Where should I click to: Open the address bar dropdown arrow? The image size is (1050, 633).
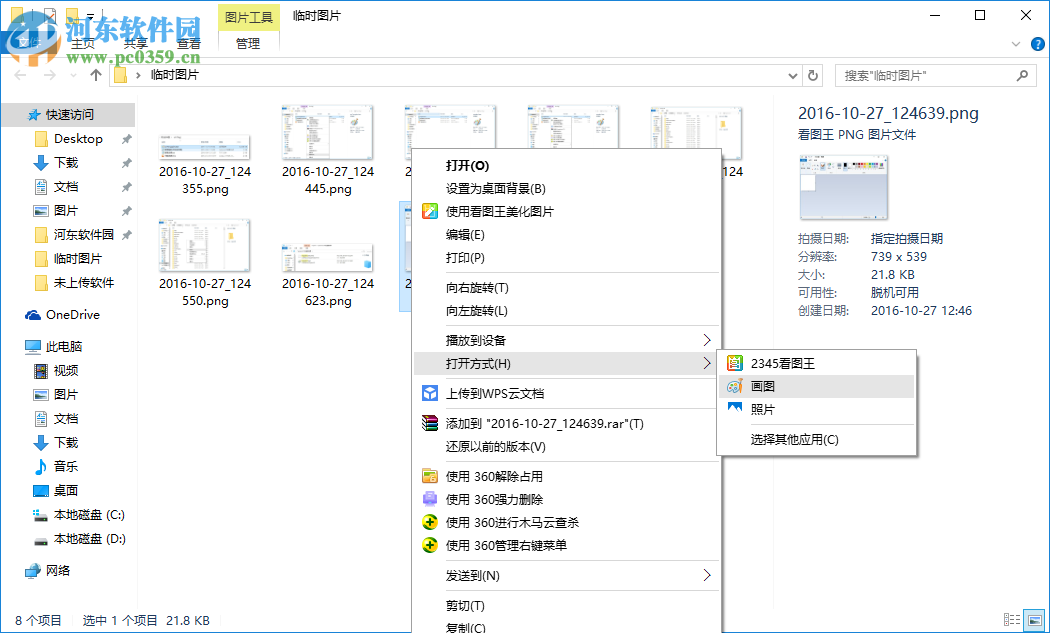[792, 74]
